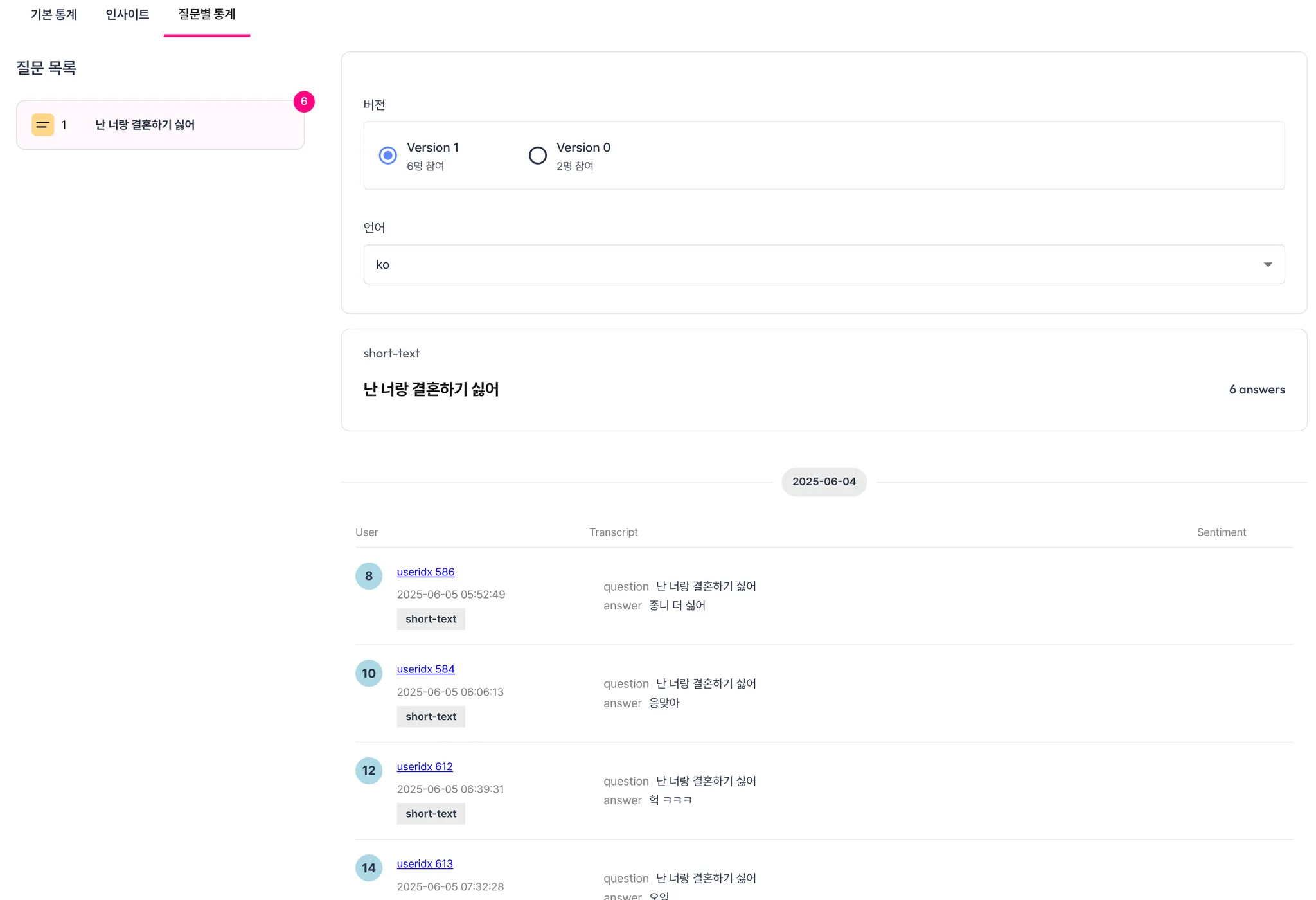Open useridx 586 link

tap(425, 572)
